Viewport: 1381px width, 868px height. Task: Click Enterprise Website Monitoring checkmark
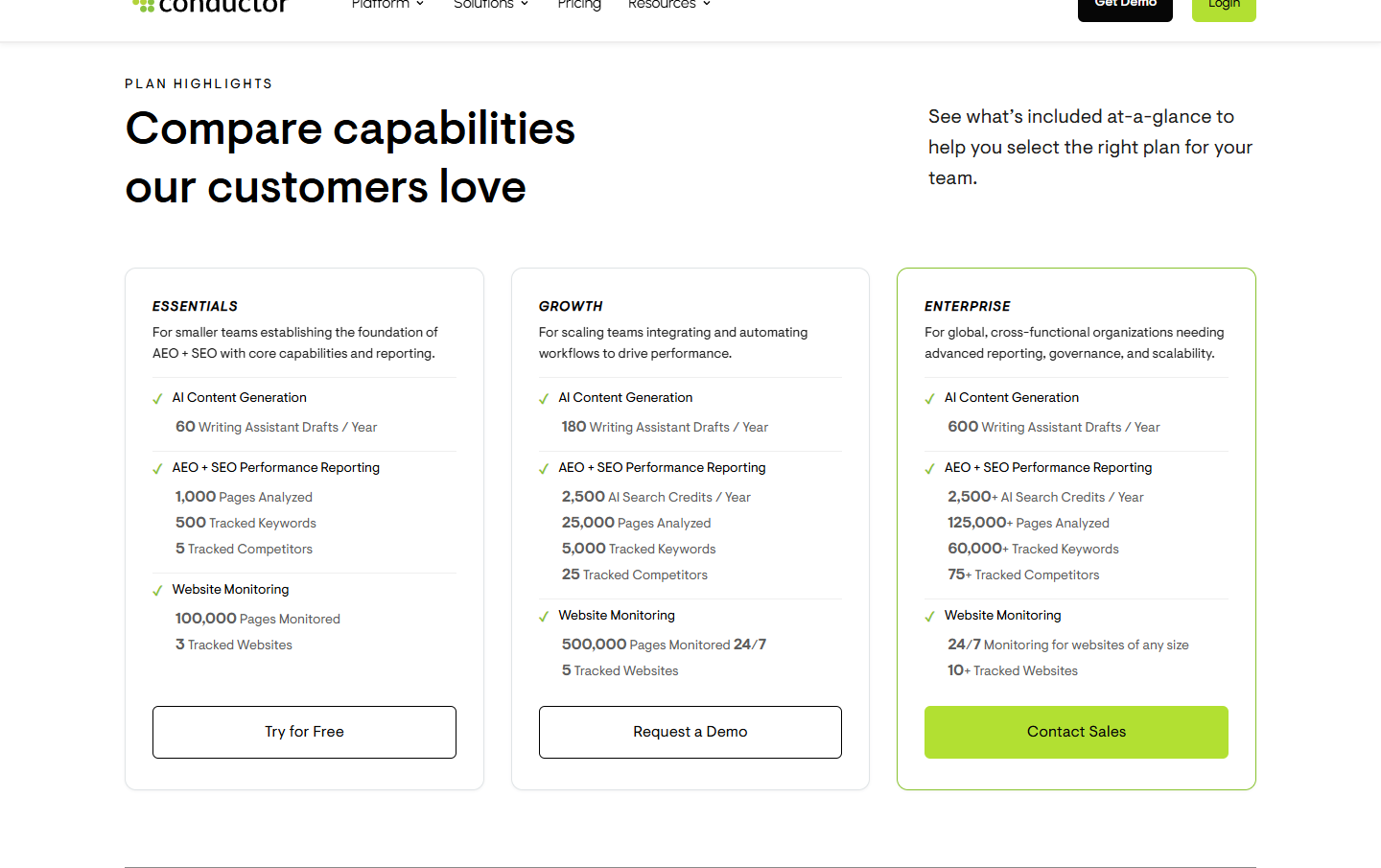929,617
